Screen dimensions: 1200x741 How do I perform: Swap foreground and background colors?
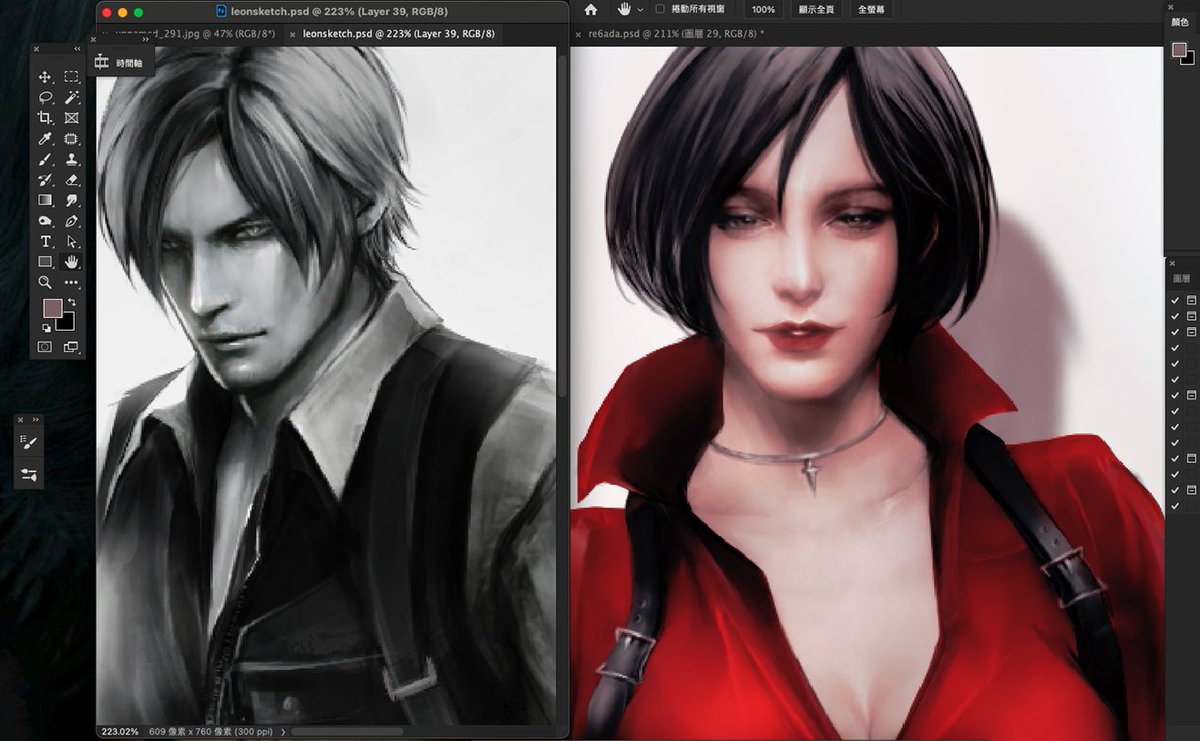point(72,301)
